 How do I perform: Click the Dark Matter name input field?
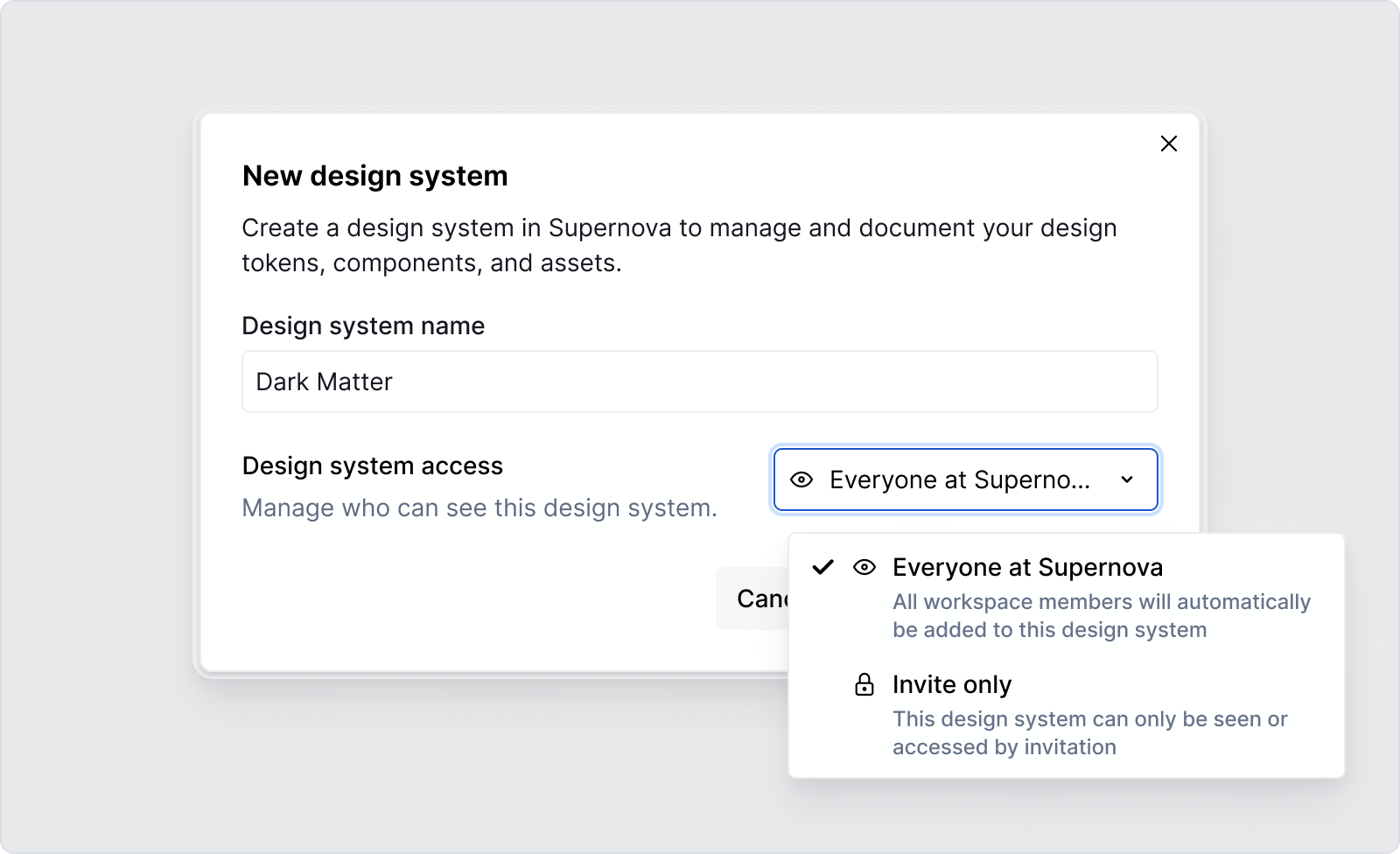coord(699,381)
